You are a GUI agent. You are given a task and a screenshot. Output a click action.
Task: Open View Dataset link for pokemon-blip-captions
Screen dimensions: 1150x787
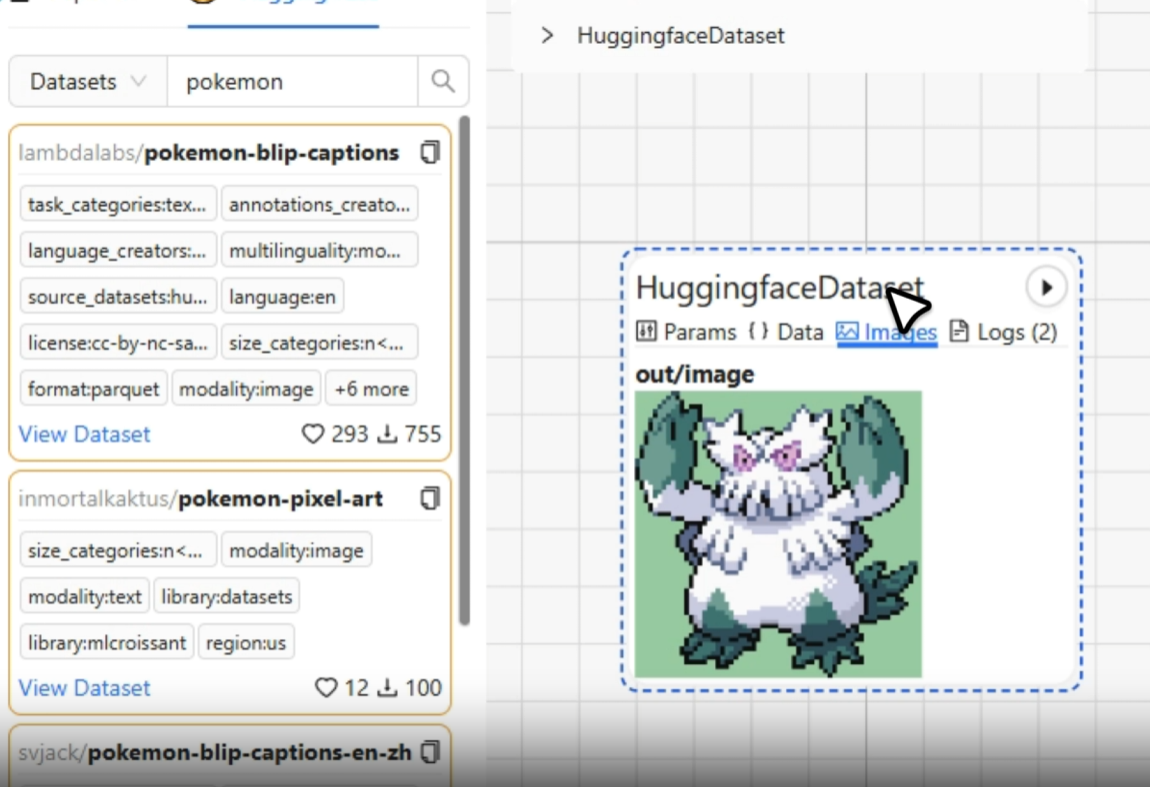point(84,434)
